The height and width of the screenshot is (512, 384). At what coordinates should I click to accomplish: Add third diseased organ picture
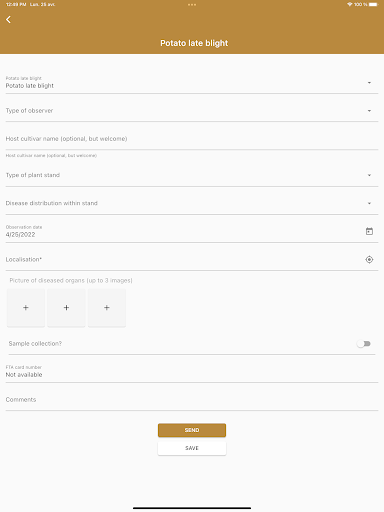click(107, 308)
